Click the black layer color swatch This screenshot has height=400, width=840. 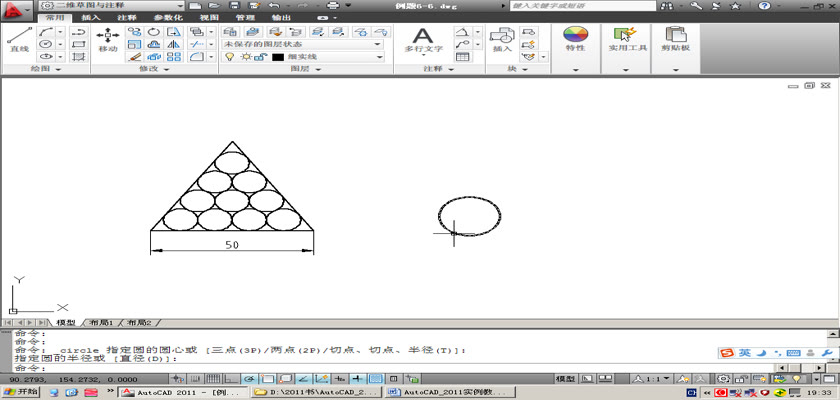click(278, 58)
